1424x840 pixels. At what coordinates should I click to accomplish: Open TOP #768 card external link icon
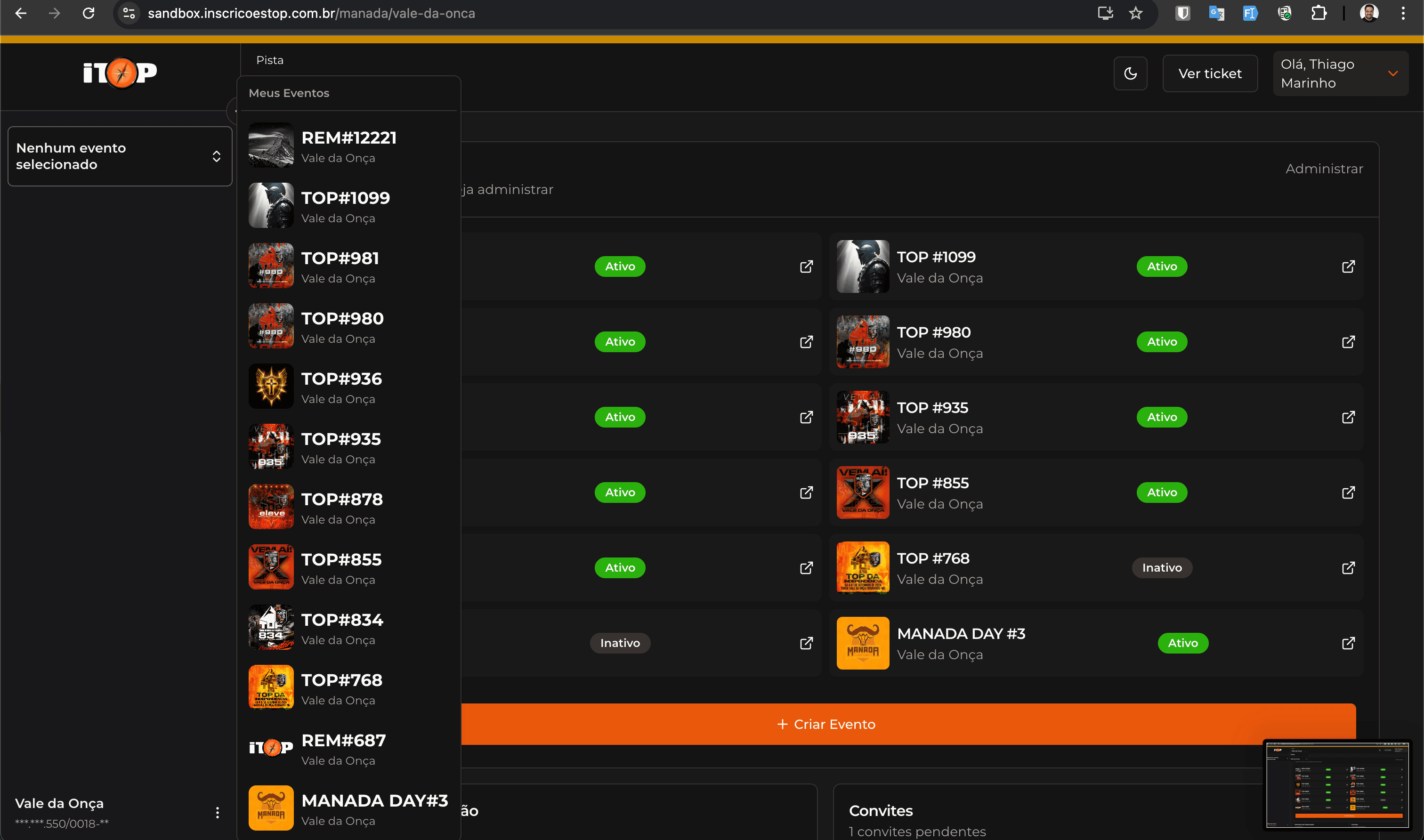[1348, 568]
